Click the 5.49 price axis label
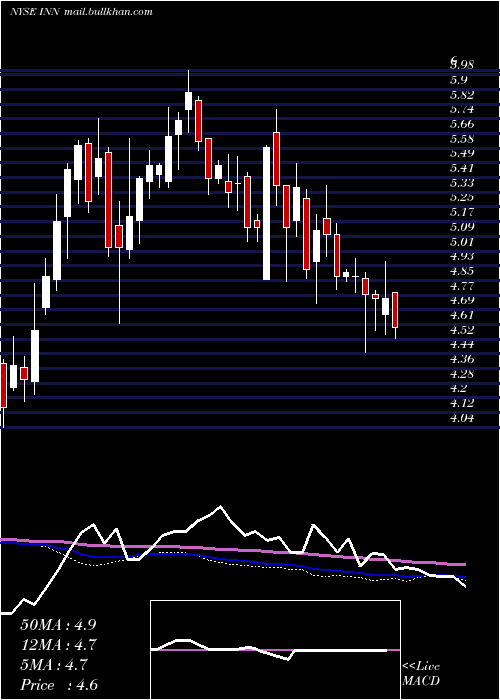The image size is (500, 700). click(462, 153)
